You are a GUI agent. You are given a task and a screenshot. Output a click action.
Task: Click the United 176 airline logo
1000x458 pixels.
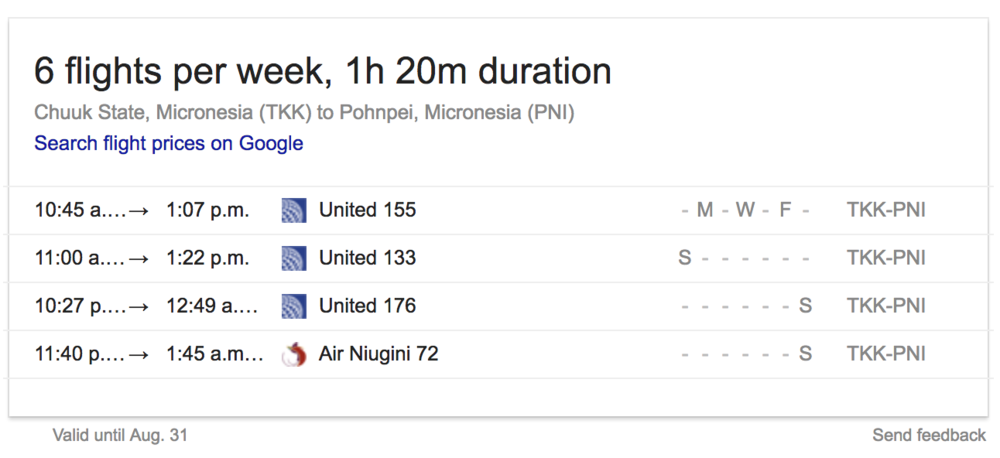point(293,306)
